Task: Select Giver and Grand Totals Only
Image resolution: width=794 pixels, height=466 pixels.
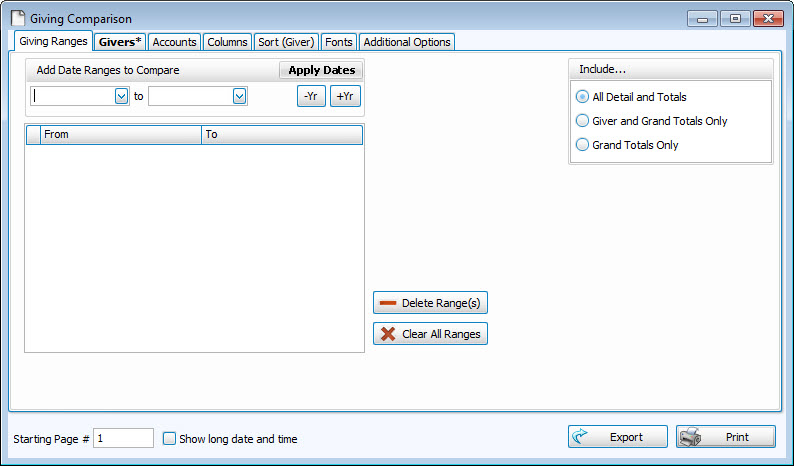Action: point(583,121)
